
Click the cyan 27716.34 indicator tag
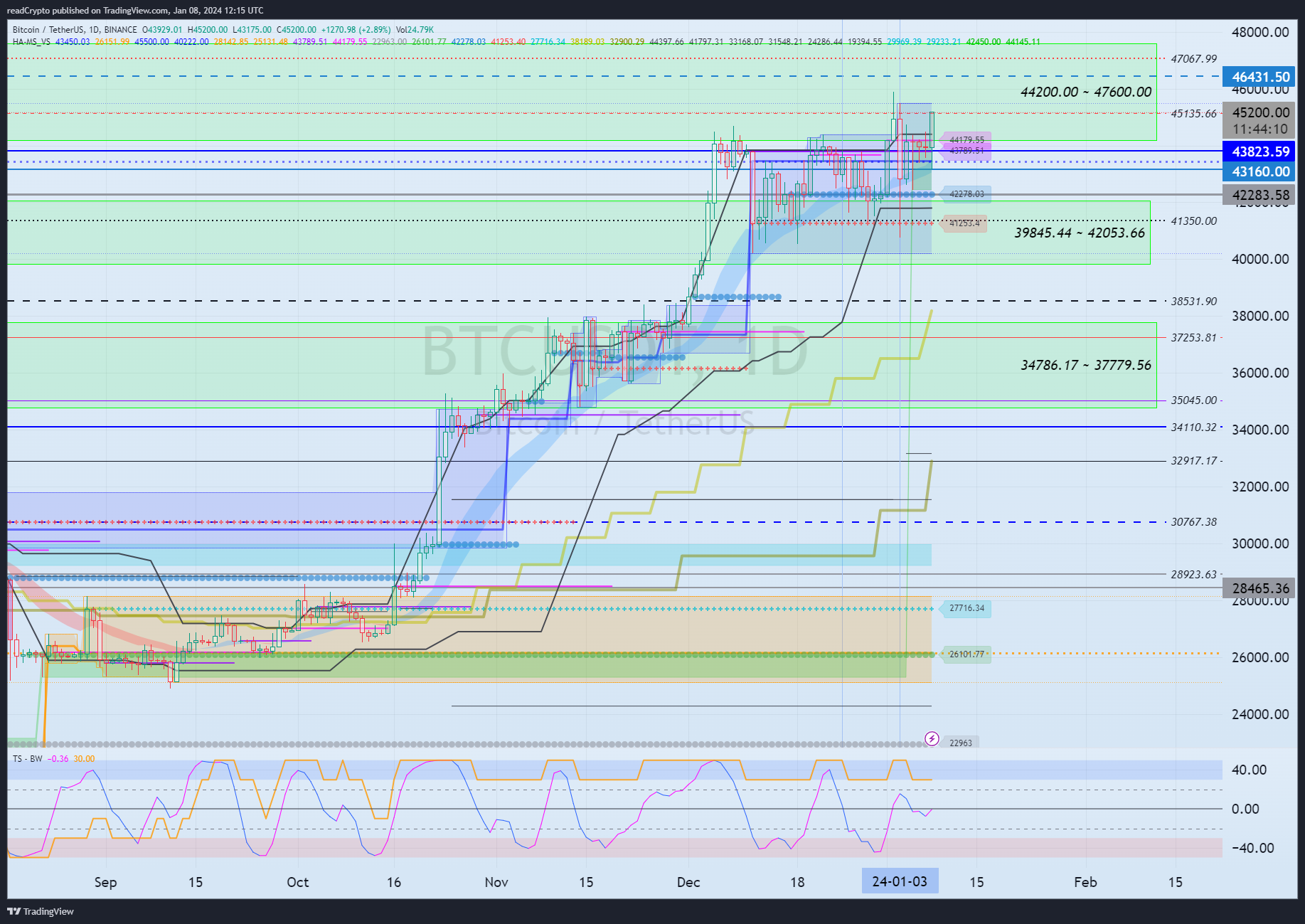966,608
